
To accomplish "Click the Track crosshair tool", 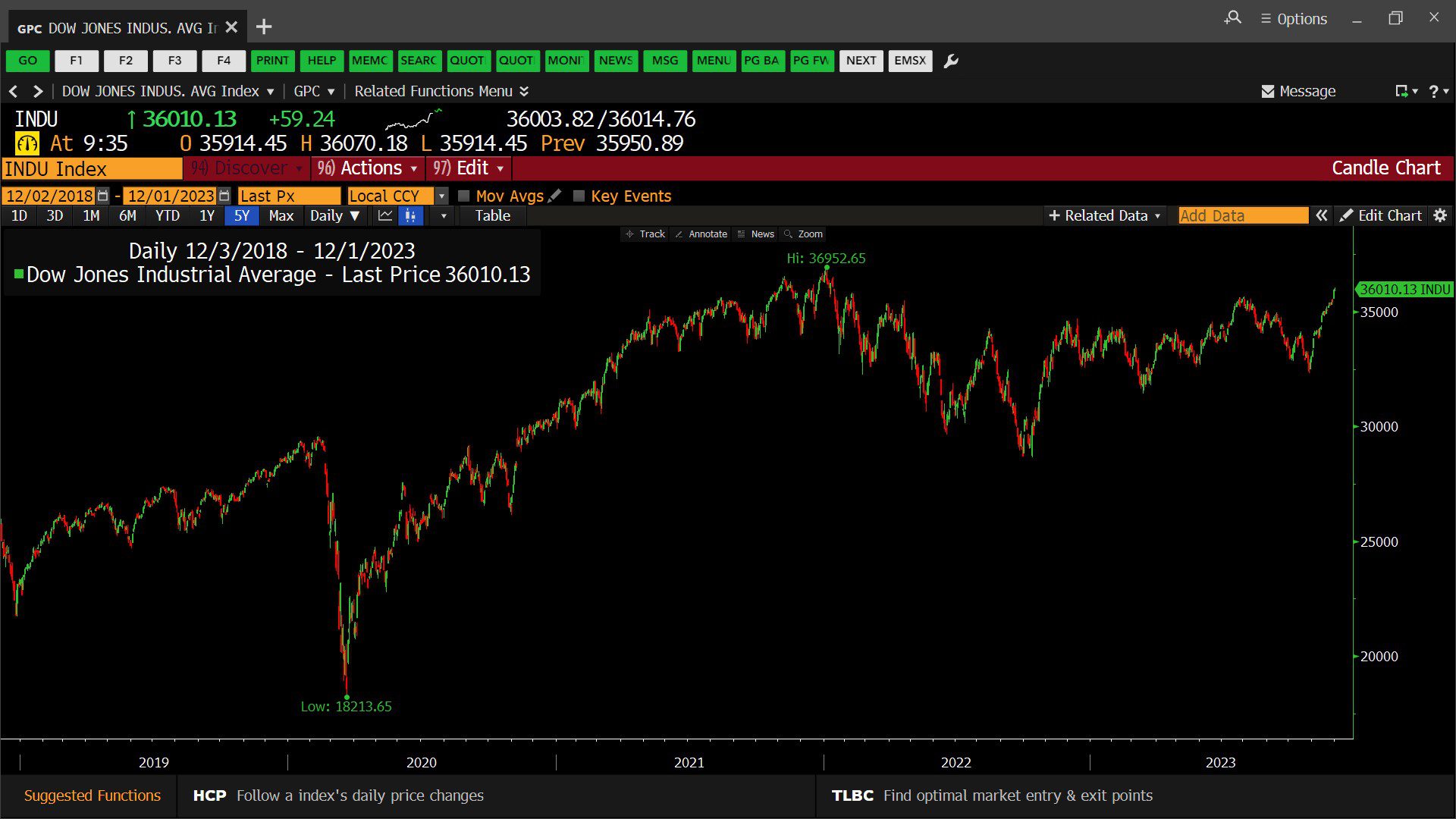I will tap(645, 234).
